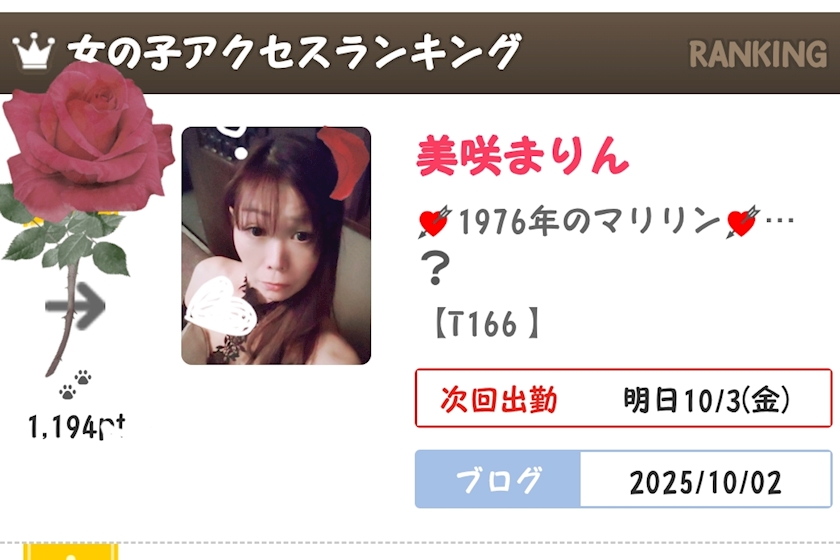Click the 1,194pt points score

pos(77,427)
